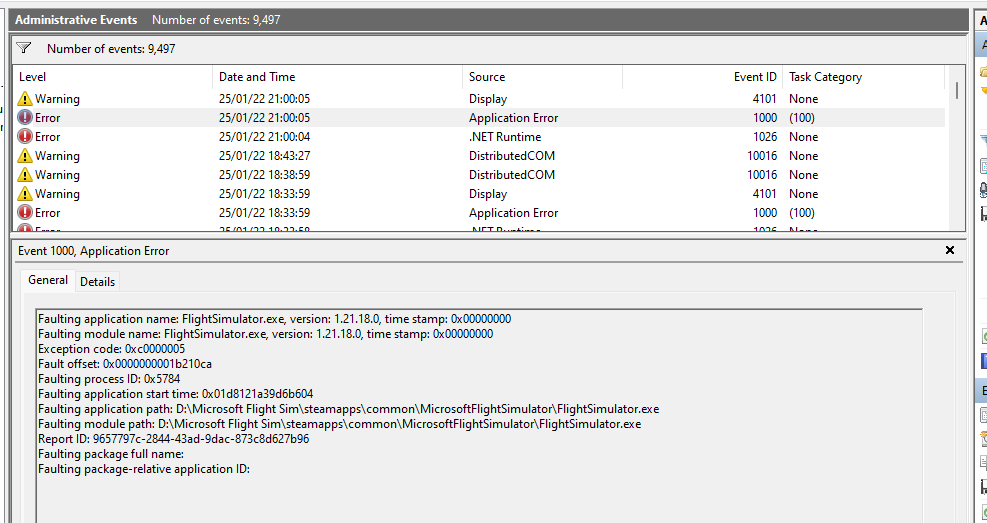Click 'Faulting process ID: 0x5784' line
The height and width of the screenshot is (523, 987).
tap(109, 379)
